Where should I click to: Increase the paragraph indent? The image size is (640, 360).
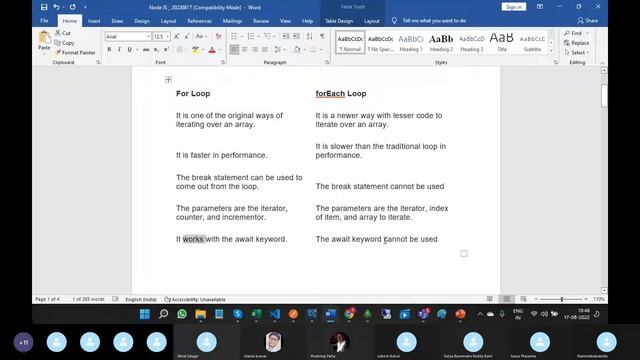(x=297, y=36)
